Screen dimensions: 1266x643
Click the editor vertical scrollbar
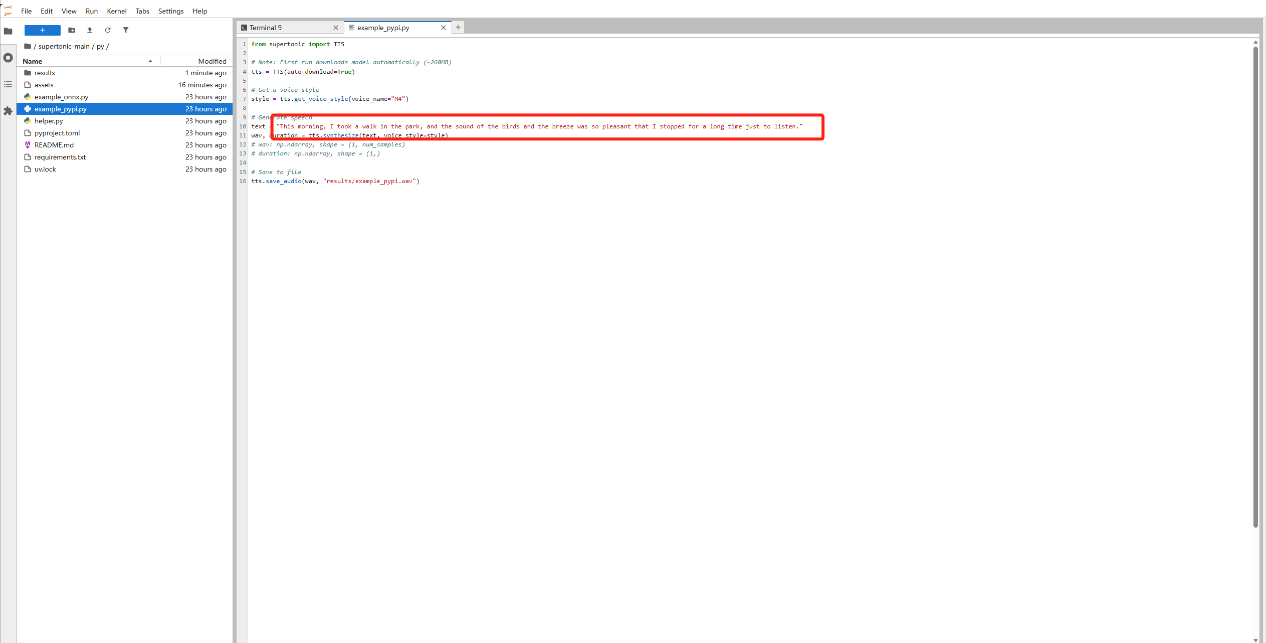pos(1256,285)
